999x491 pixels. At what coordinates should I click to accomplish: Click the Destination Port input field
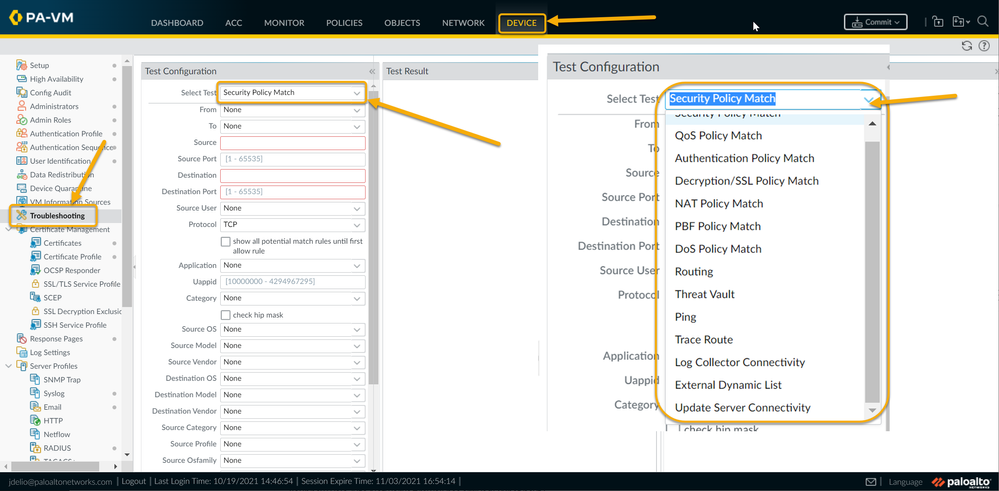(292, 192)
